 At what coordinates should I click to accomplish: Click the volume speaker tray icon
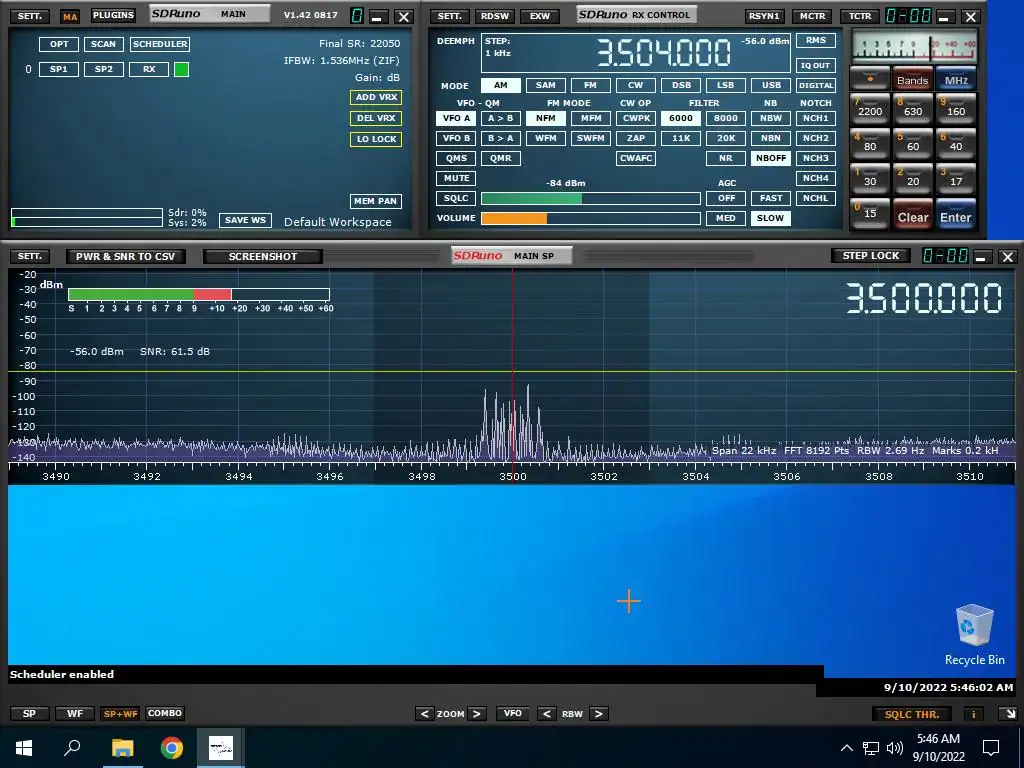pos(895,748)
